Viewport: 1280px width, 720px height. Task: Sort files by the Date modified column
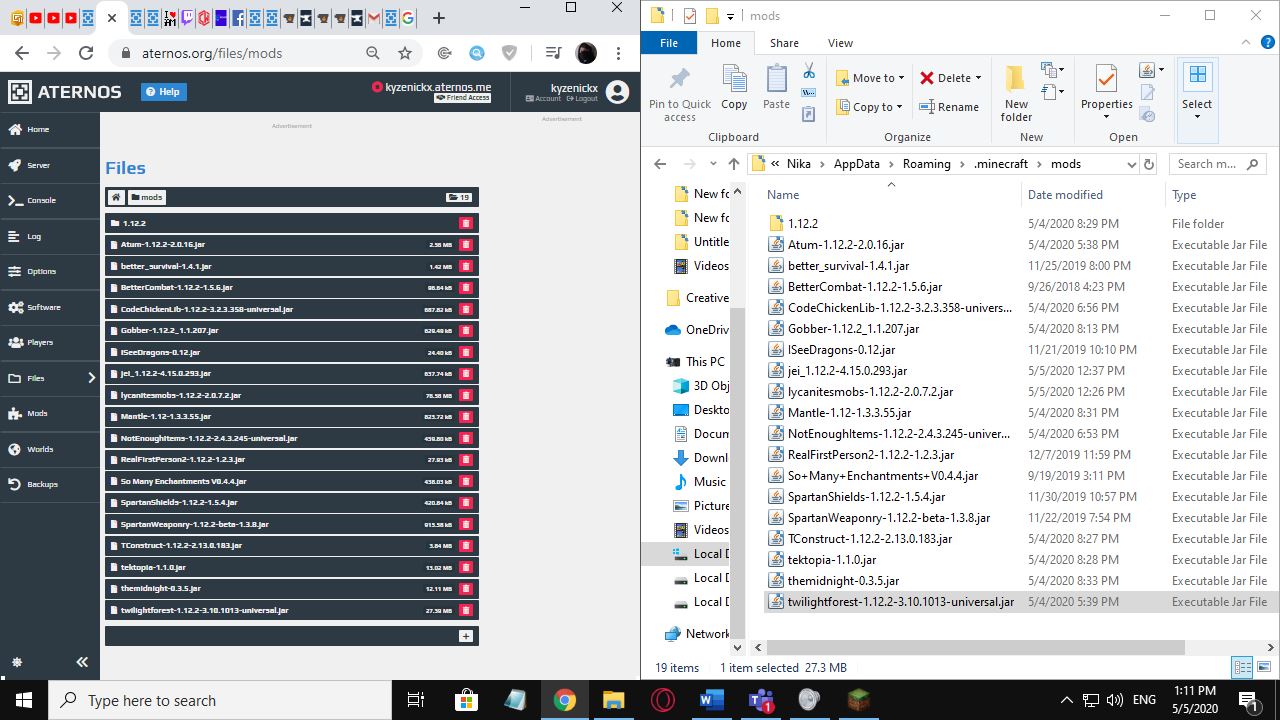click(1065, 195)
